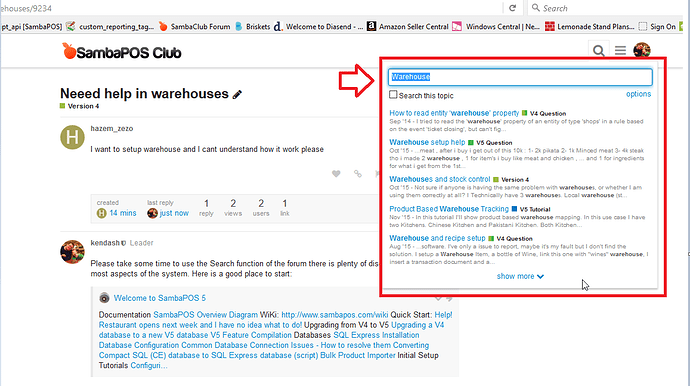The height and width of the screenshot is (386, 690).
Task: Expand results with show more
Action: [520, 276]
